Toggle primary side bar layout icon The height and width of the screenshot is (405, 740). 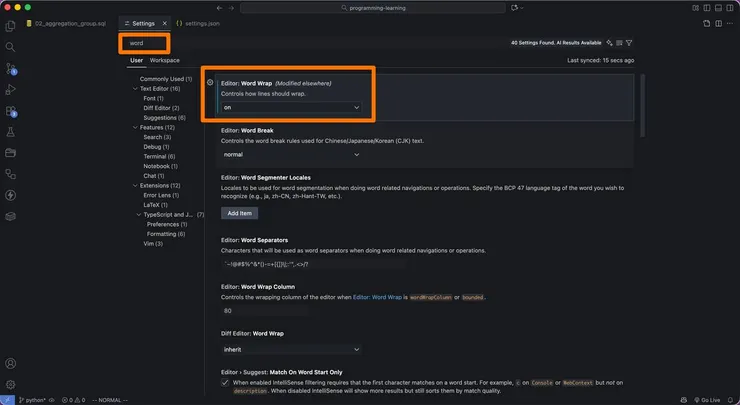click(x=706, y=8)
